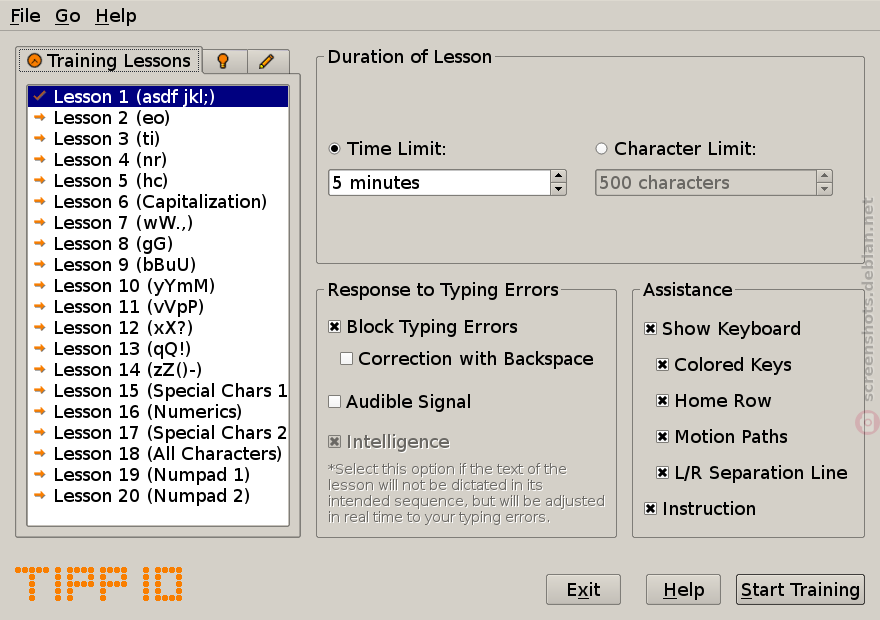The height and width of the screenshot is (620, 880).
Task: Click the Exit button
Action: [x=583, y=590]
